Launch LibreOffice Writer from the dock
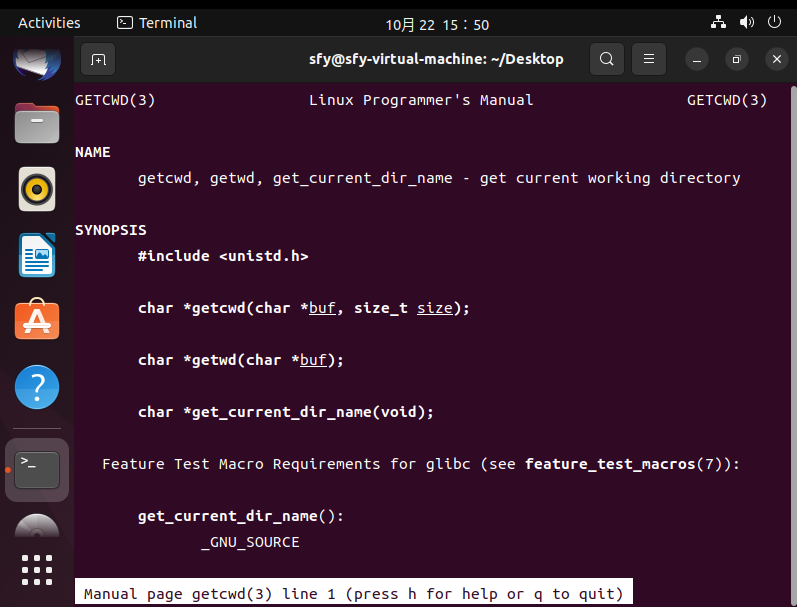Viewport: 797px width, 607px height. (x=37, y=255)
